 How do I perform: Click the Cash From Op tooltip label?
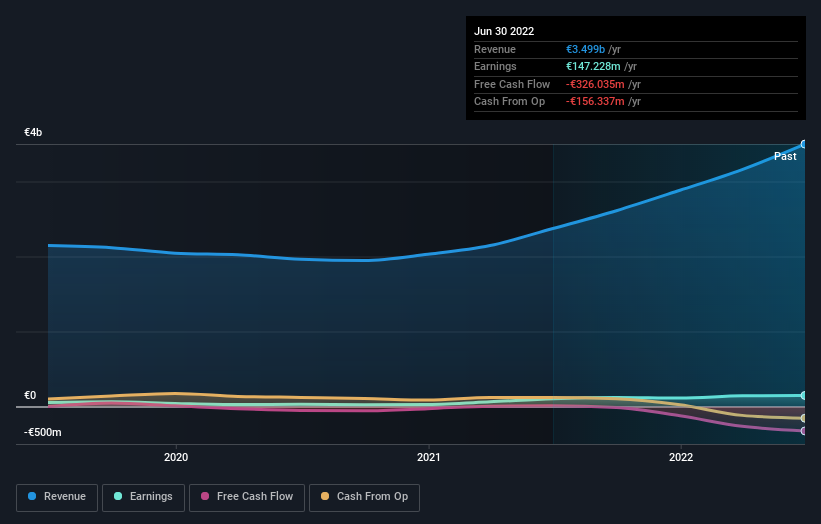(x=509, y=102)
